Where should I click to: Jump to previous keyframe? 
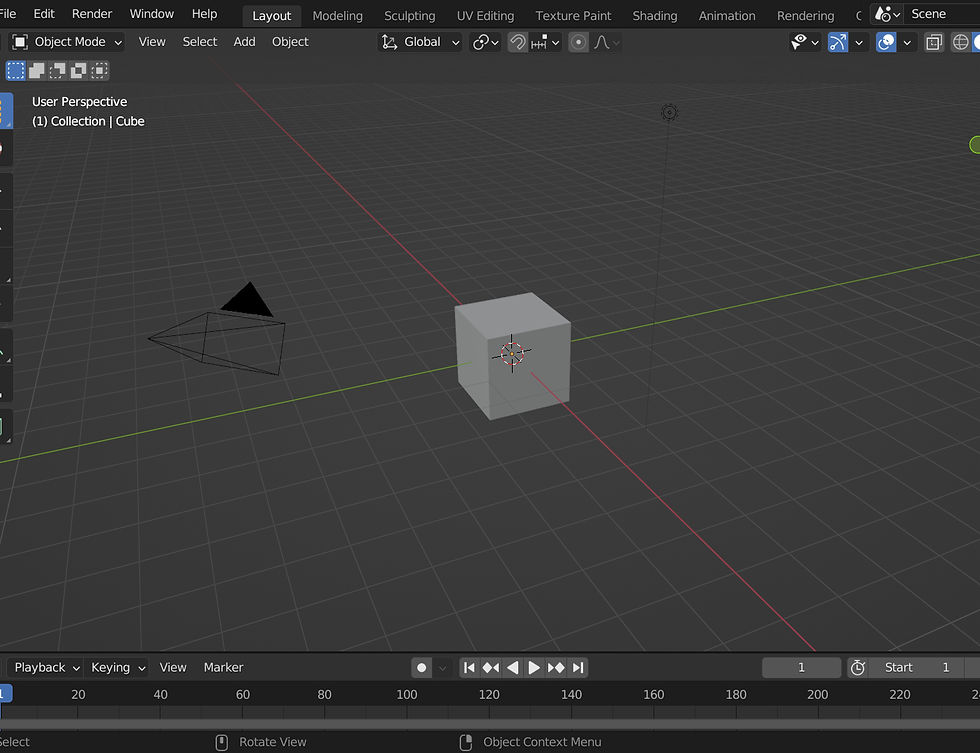[491, 668]
